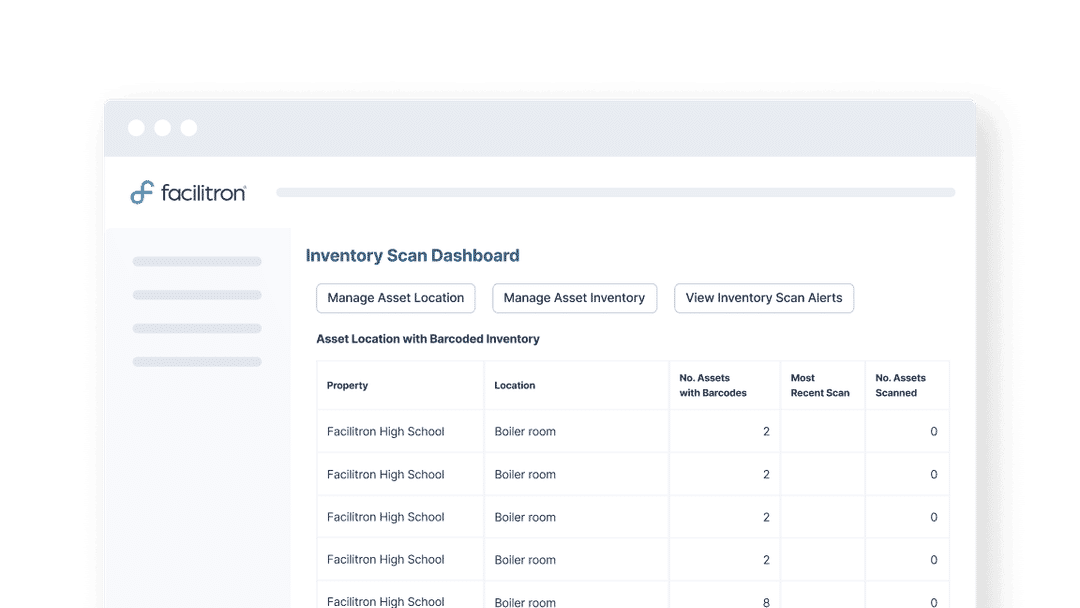This screenshot has height=608, width=1080.
Task: Click the Facilitron wordmark text
Action: tap(203, 193)
